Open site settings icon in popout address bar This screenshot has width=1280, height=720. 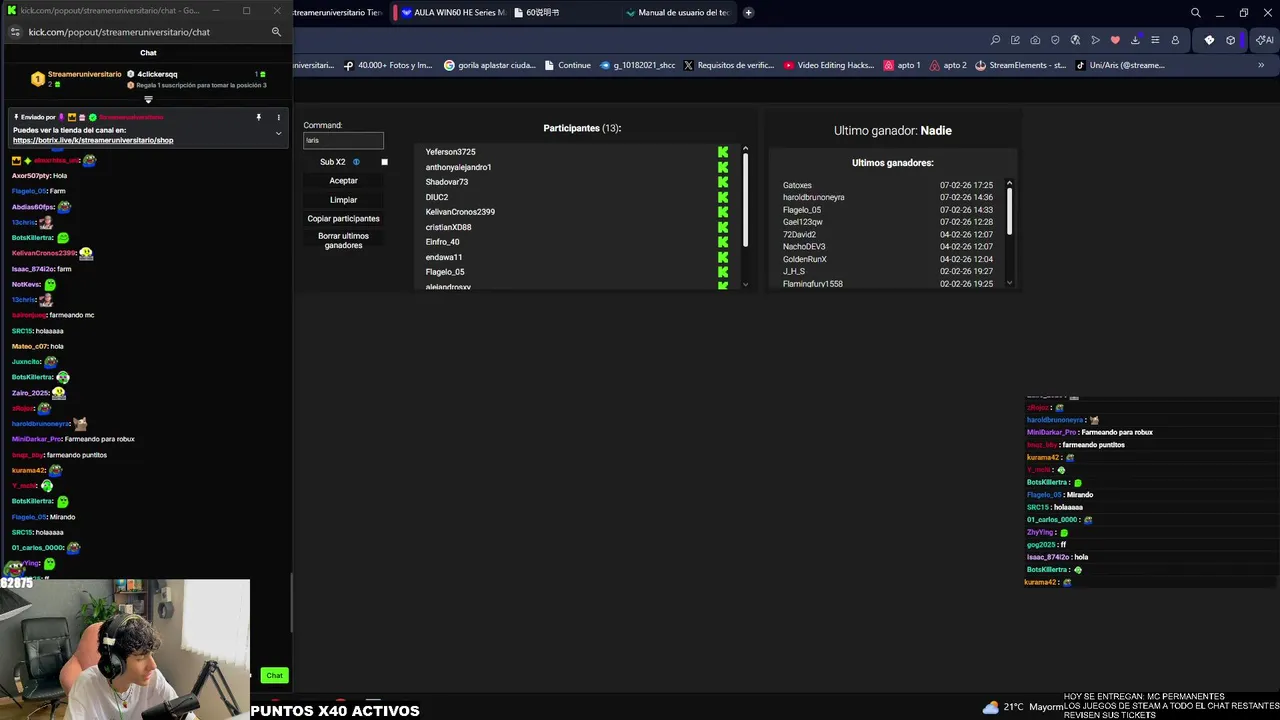tap(15, 32)
